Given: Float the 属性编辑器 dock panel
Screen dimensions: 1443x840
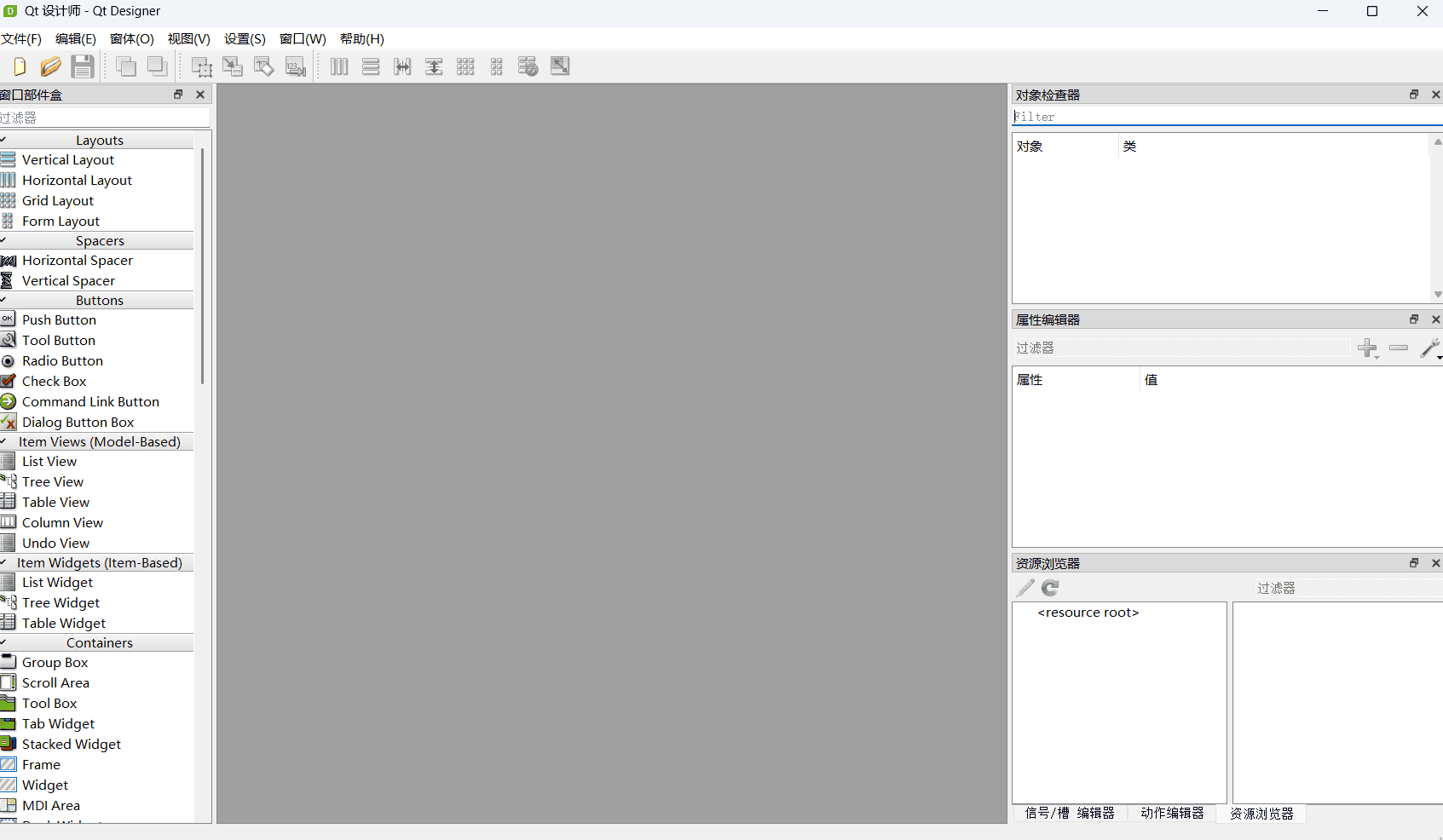Looking at the screenshot, I should pyautogui.click(x=1414, y=319).
